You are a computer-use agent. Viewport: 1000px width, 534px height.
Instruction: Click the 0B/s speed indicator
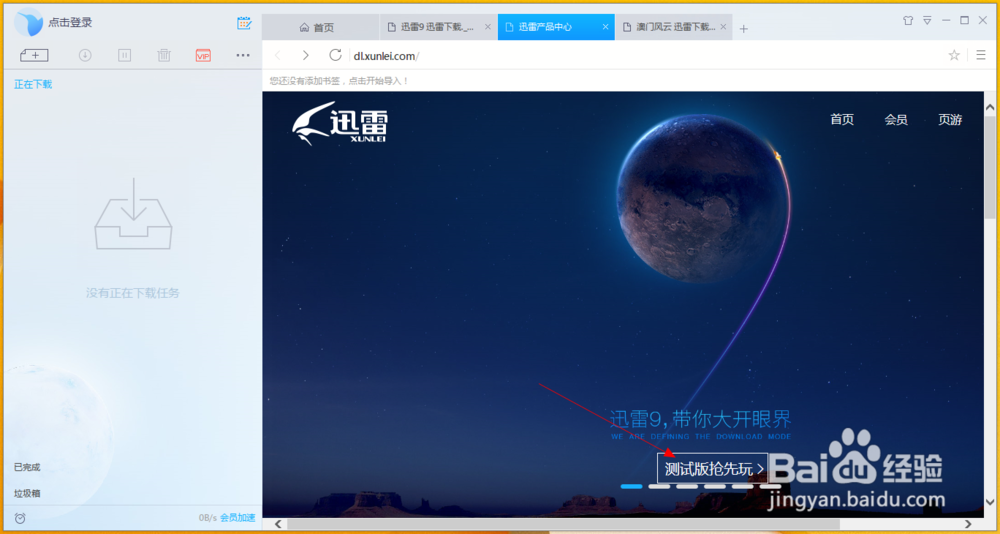click(208, 518)
